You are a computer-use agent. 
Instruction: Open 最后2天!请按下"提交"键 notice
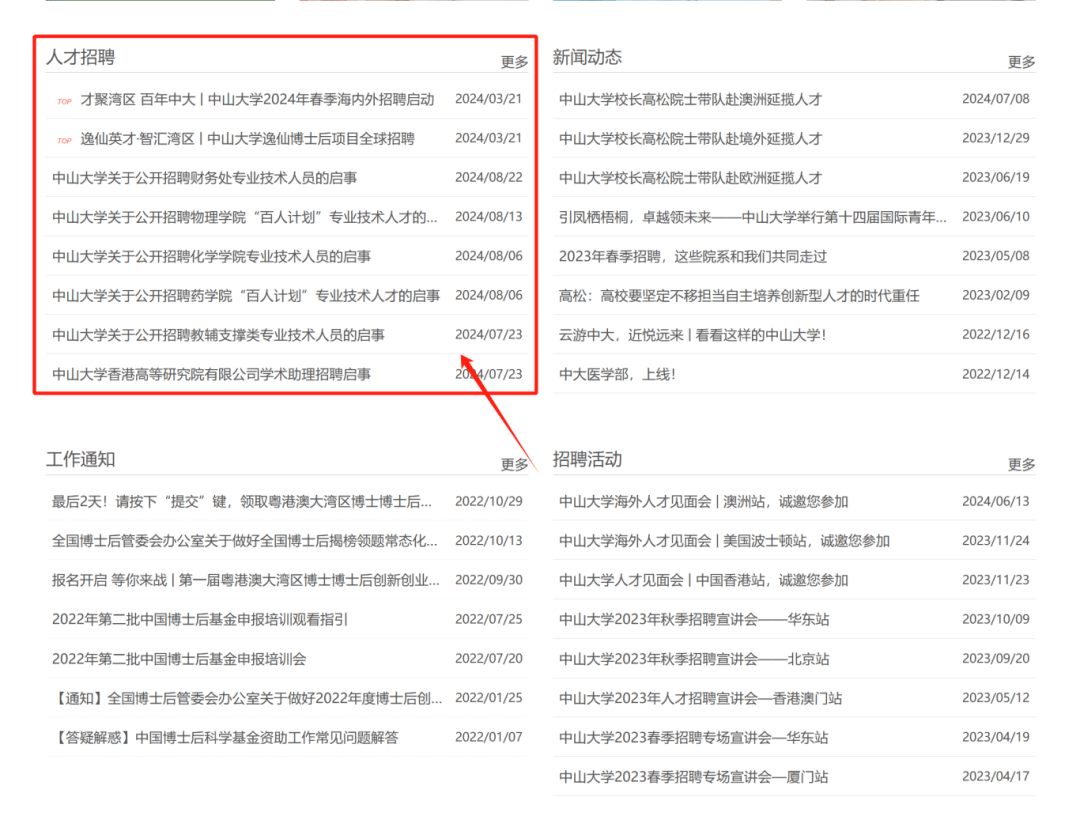[242, 501]
